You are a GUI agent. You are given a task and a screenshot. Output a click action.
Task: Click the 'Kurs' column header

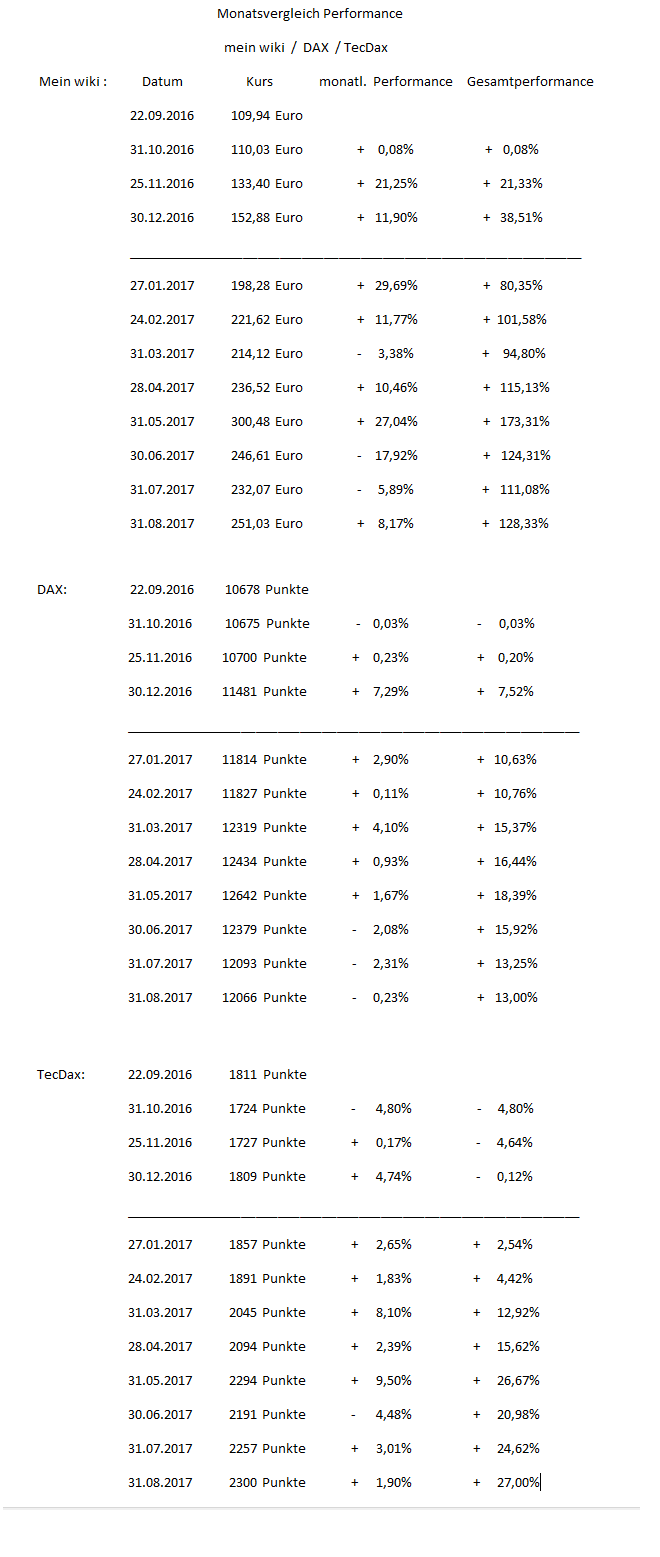pos(259,82)
